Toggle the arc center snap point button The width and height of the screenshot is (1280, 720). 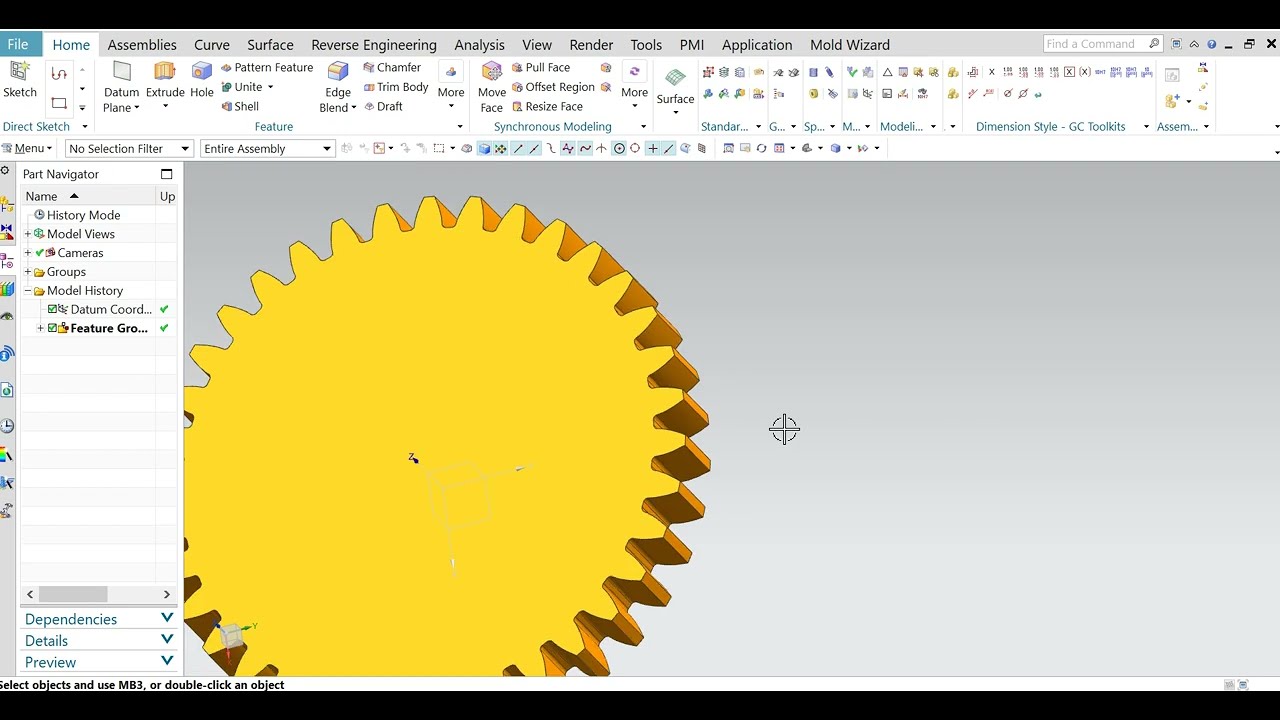coord(619,149)
